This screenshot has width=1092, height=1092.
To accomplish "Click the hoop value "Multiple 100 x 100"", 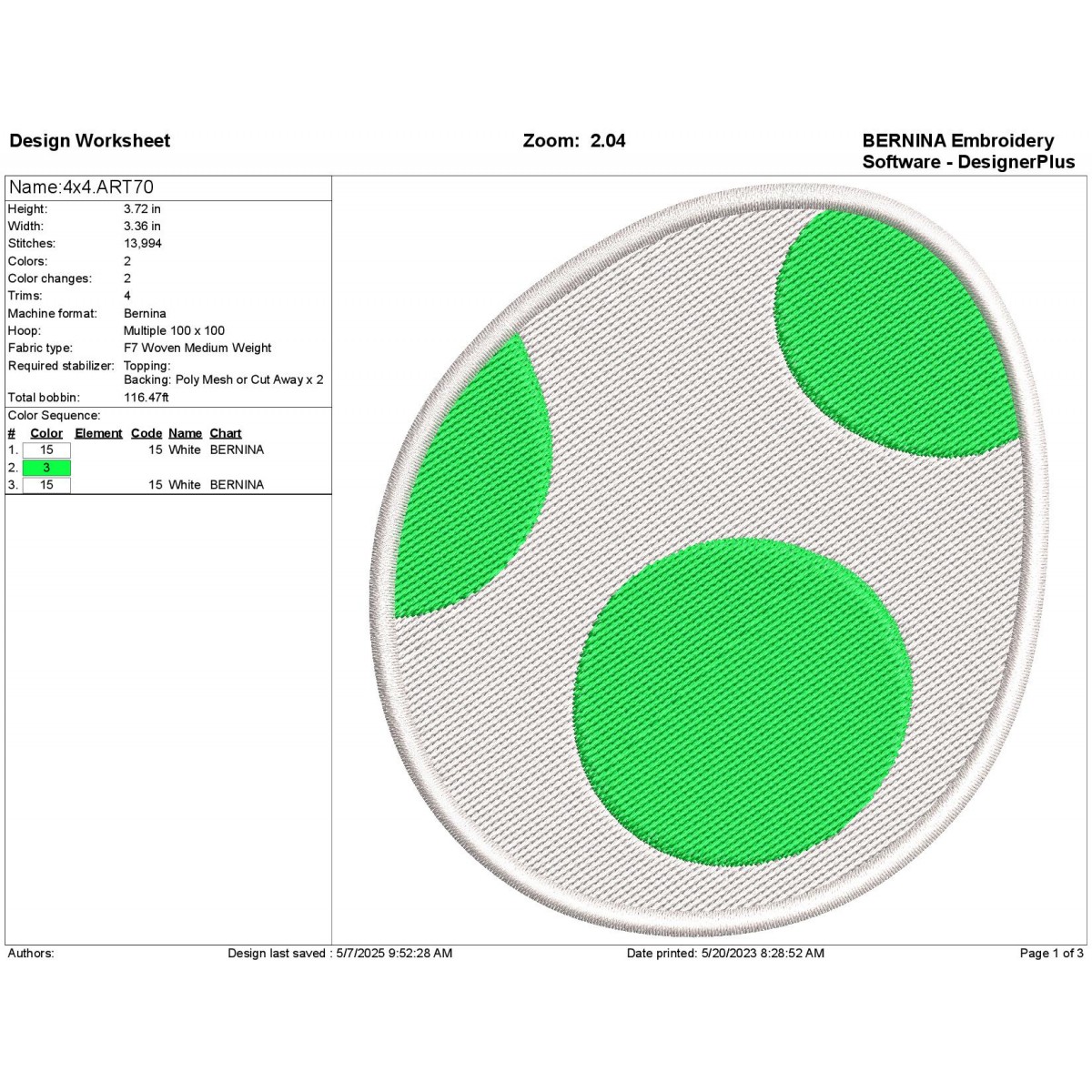I will pyautogui.click(x=174, y=331).
